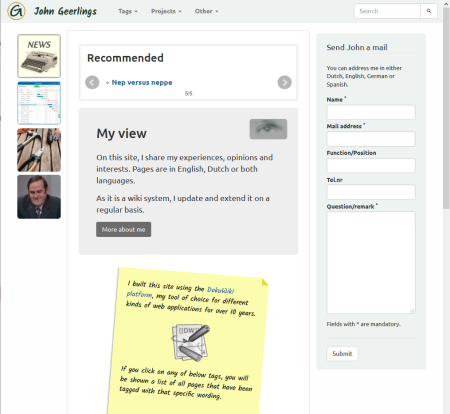Open the tools photo thumbnail
The width and height of the screenshot is (450, 414).
pyautogui.click(x=39, y=150)
